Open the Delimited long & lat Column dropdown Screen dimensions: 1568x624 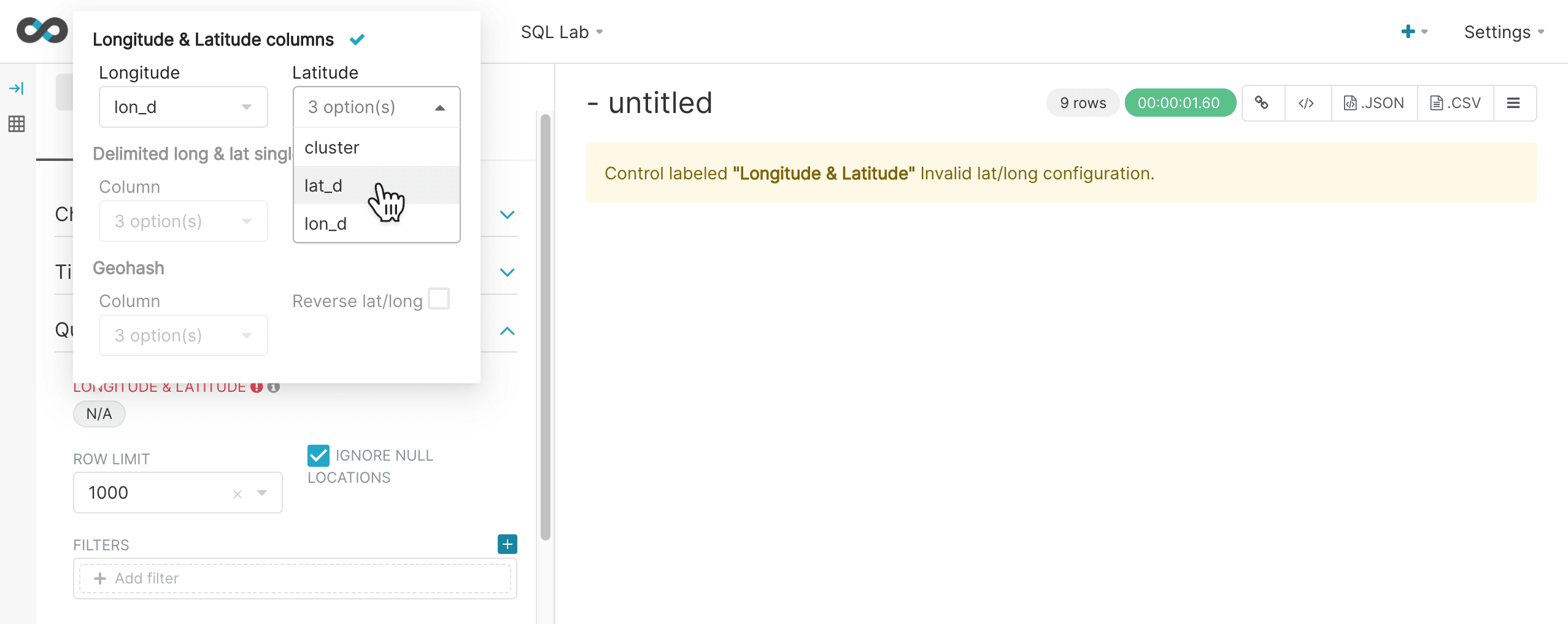click(x=183, y=221)
